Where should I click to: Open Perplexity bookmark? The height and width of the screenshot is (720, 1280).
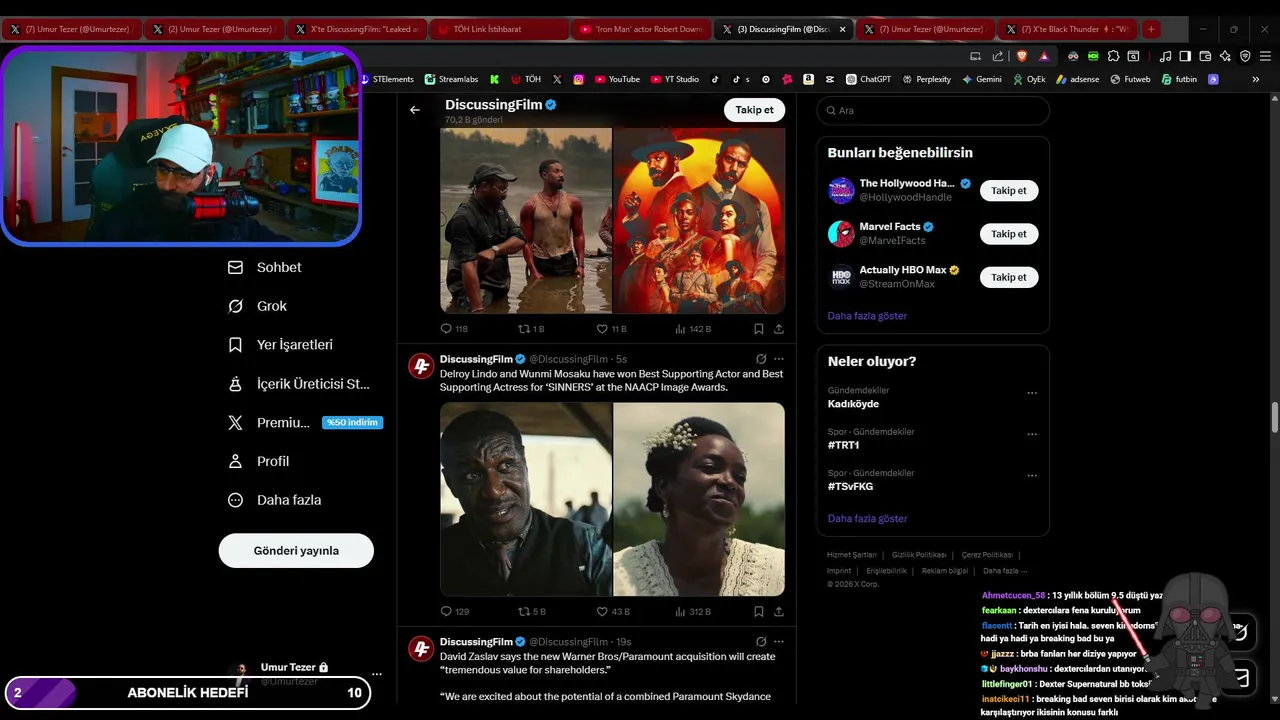click(926, 79)
